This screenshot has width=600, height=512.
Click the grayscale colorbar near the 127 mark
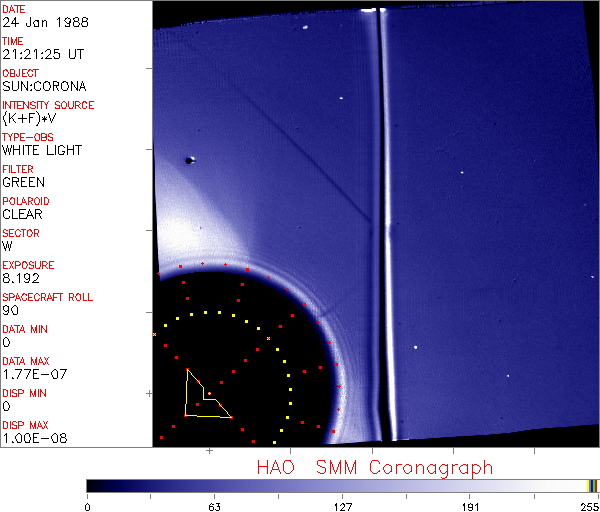[x=342, y=485]
